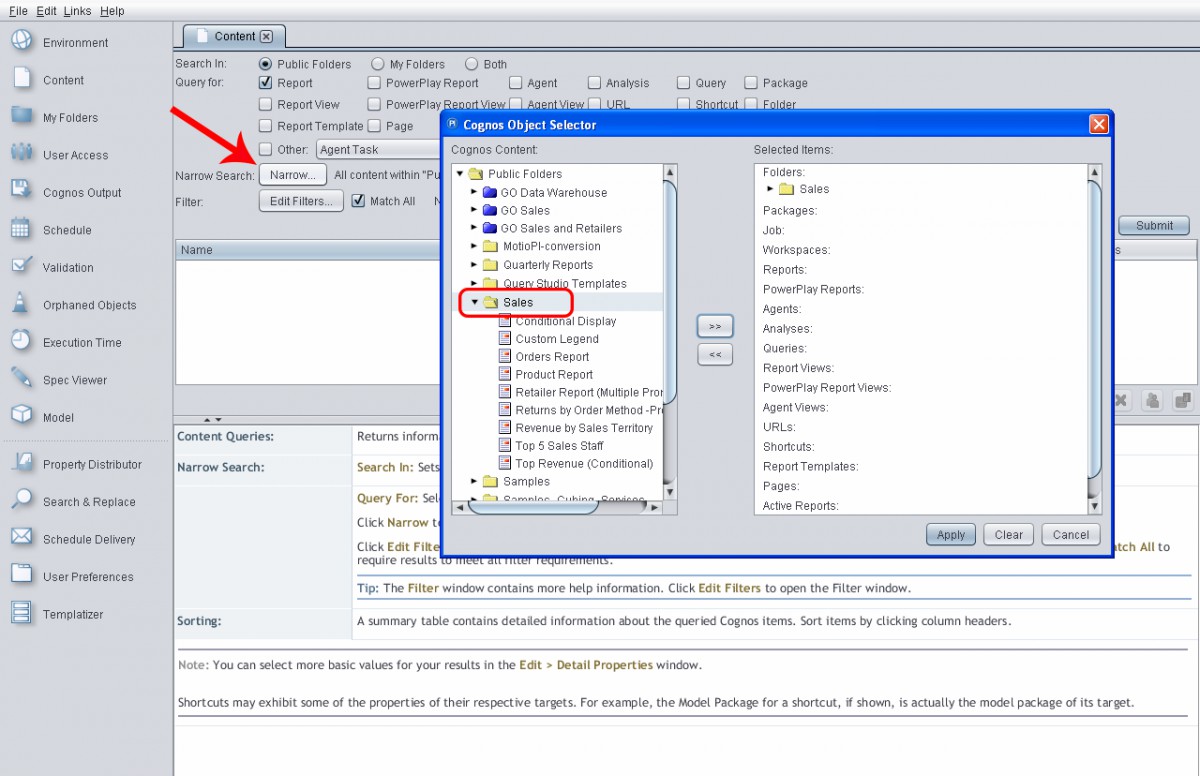Expand the MotioPI-conversion folder
This screenshot has width=1200, height=776.
point(474,246)
